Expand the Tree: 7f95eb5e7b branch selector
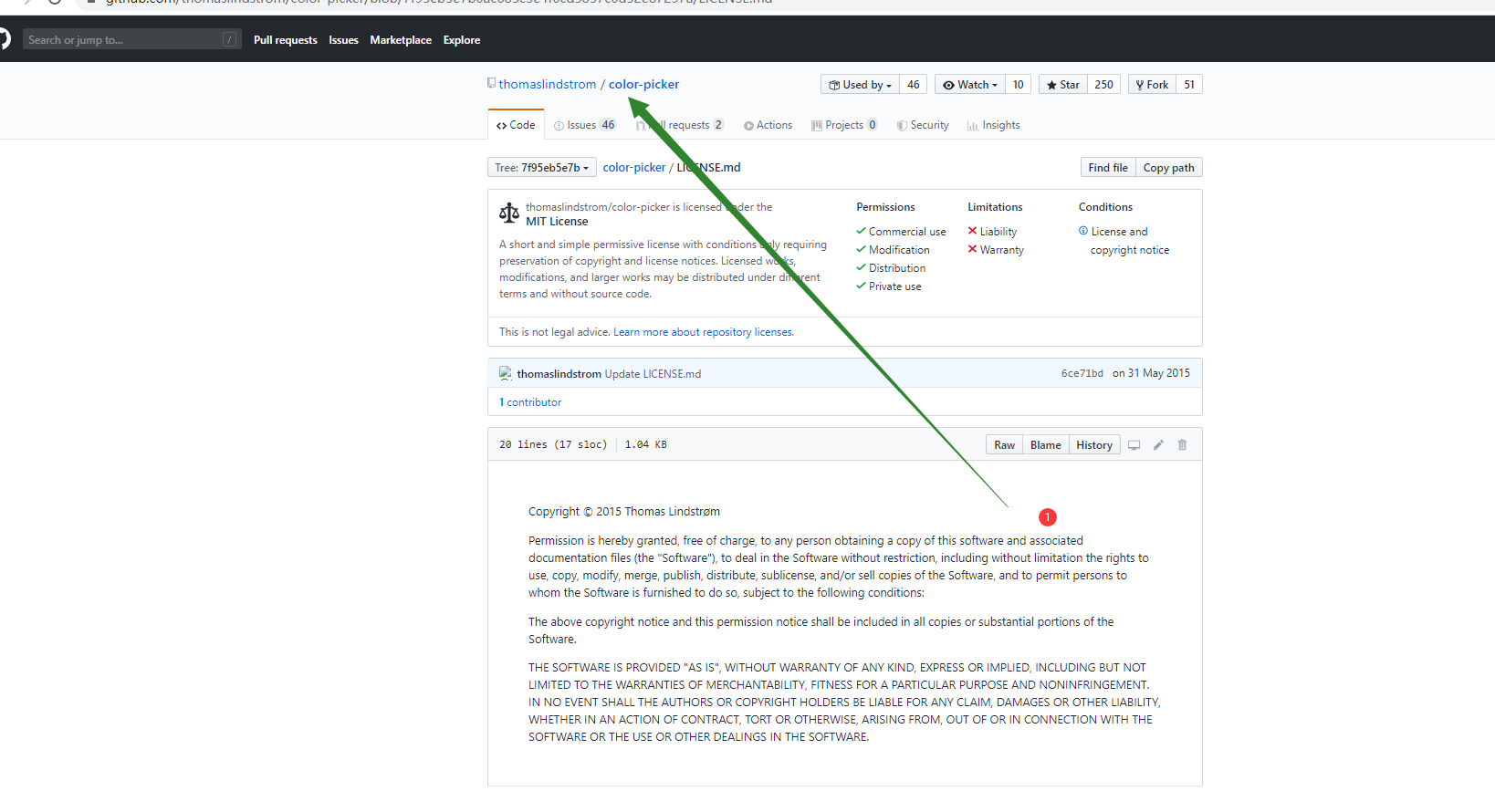1495x812 pixels. tap(542, 168)
